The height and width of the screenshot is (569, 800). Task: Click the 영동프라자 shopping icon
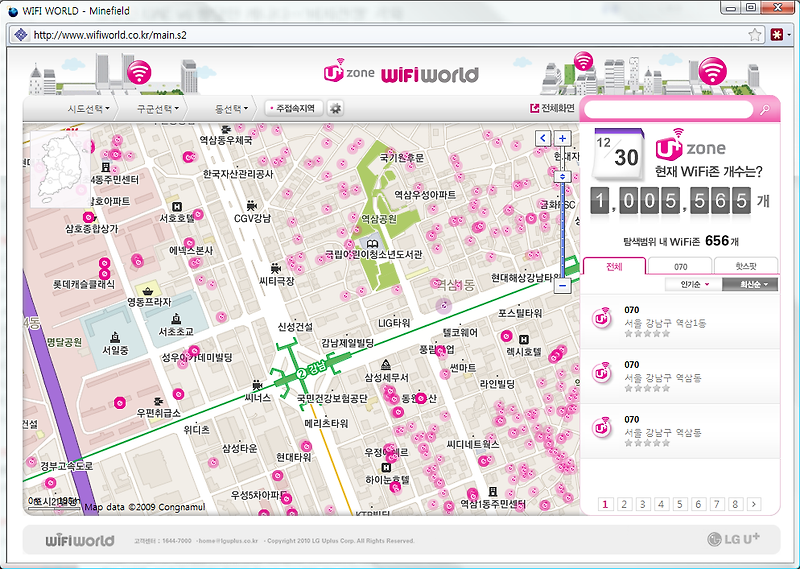[148, 291]
